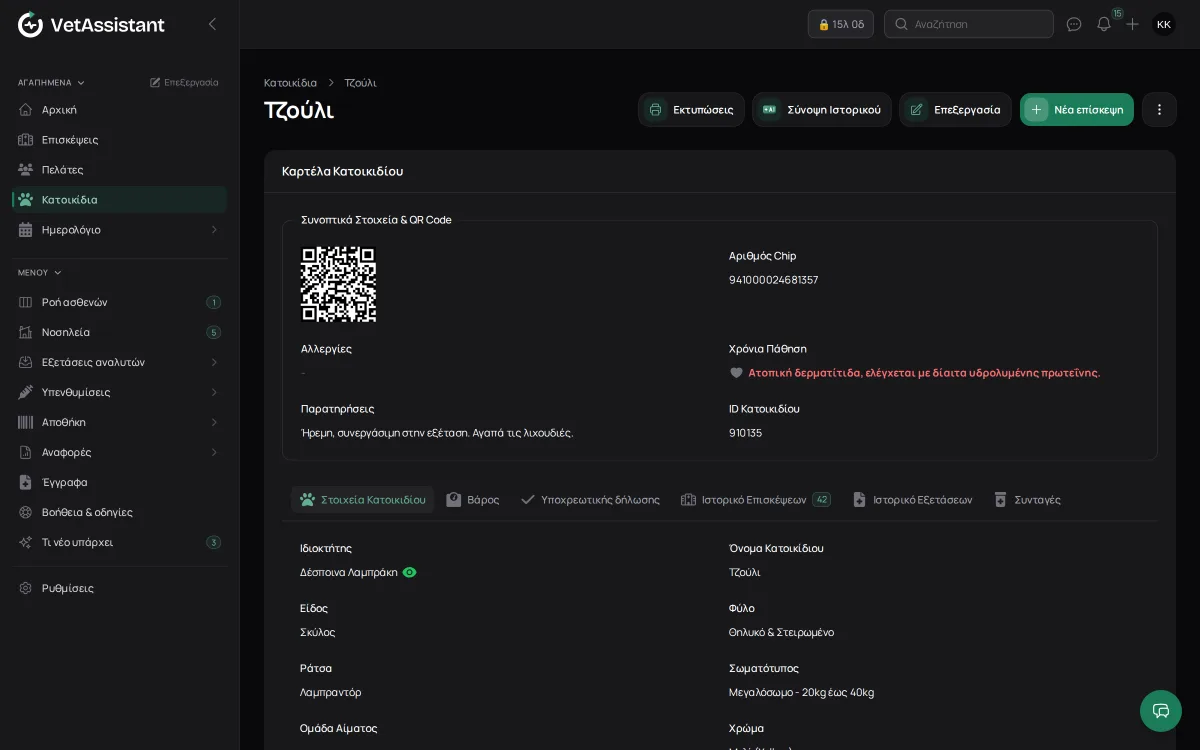Click the Λαμπραντόρ breed value
1200x750 pixels.
(331, 692)
